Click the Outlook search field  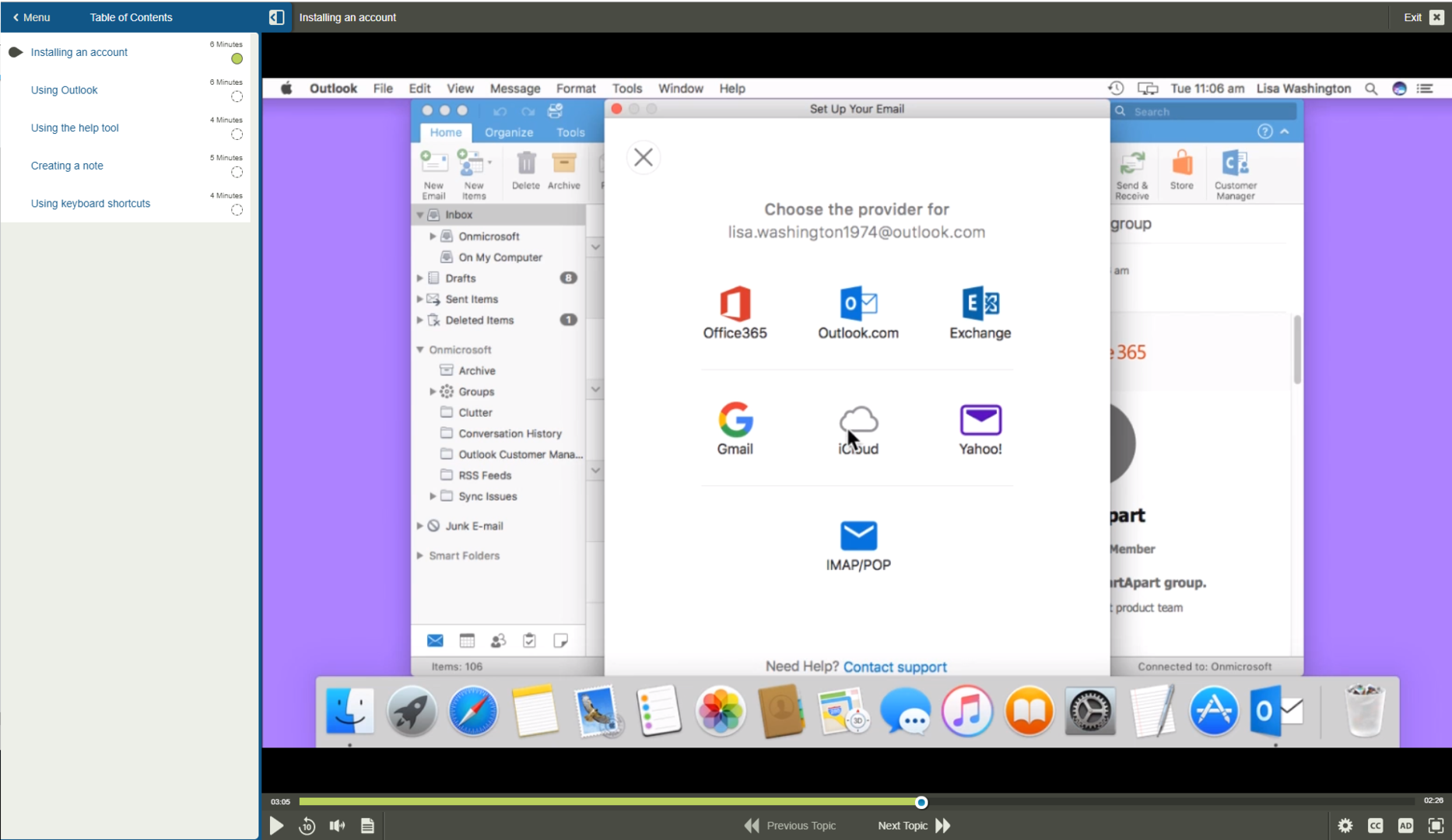pos(1204,111)
